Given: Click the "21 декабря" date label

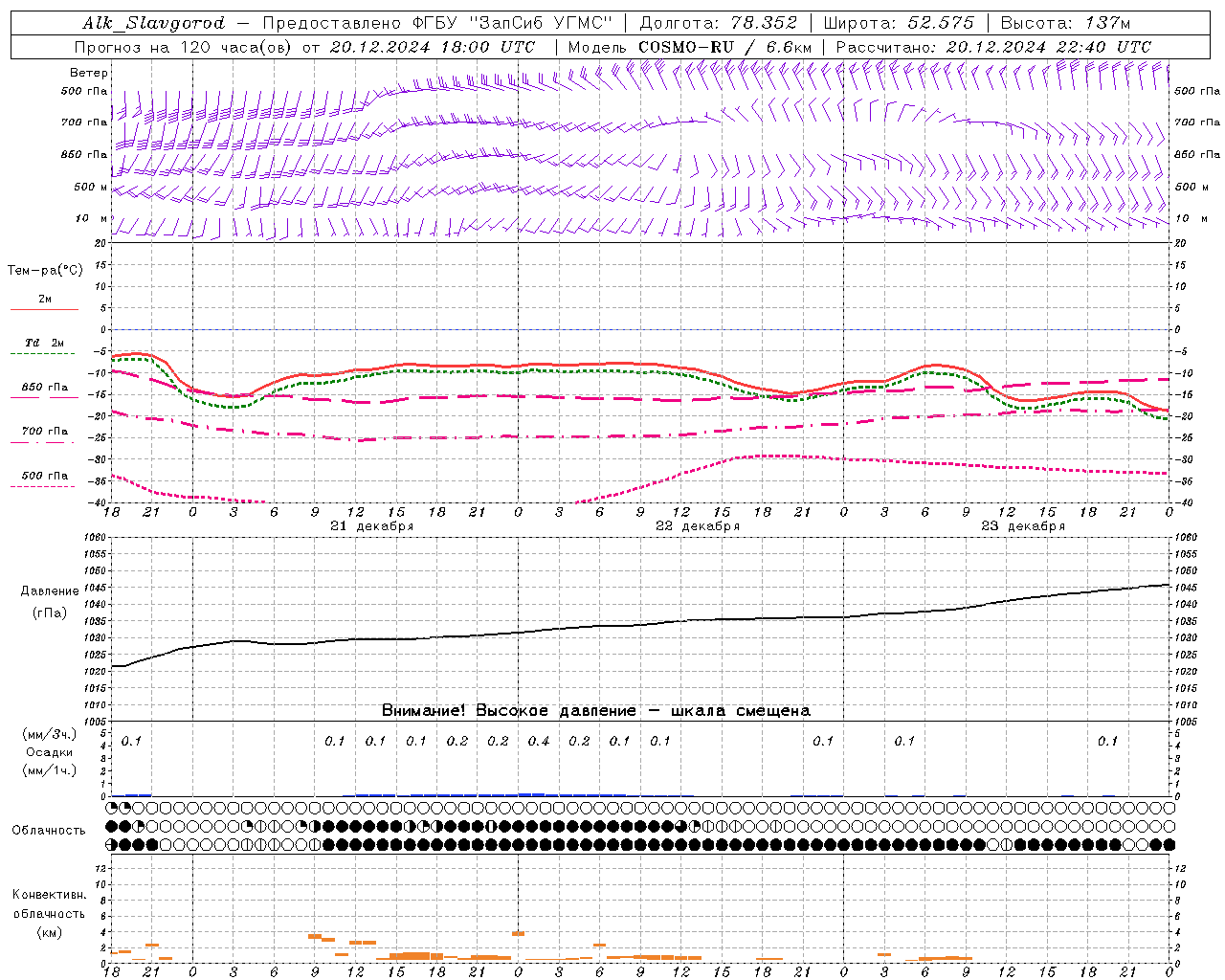Looking at the screenshot, I should (372, 526).
